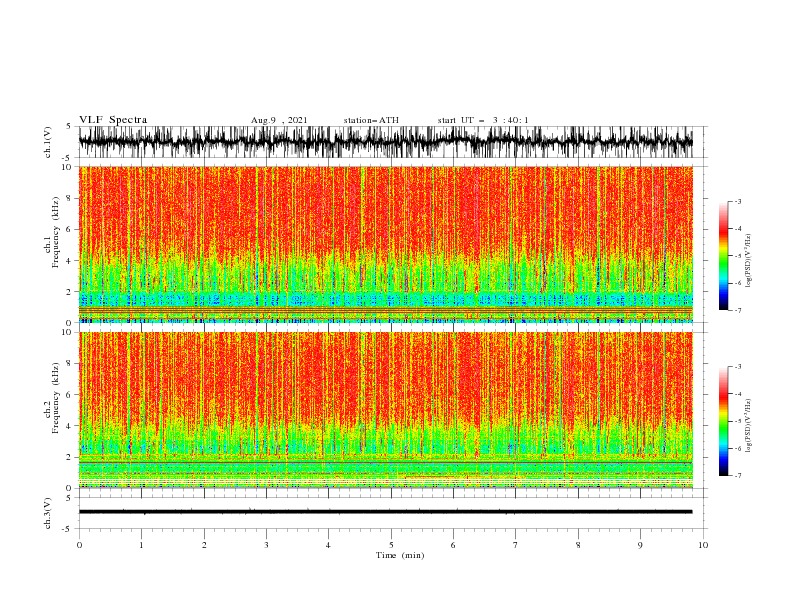
Task: Click the ch.1 spectrogram color scale bar
Action: [723, 256]
